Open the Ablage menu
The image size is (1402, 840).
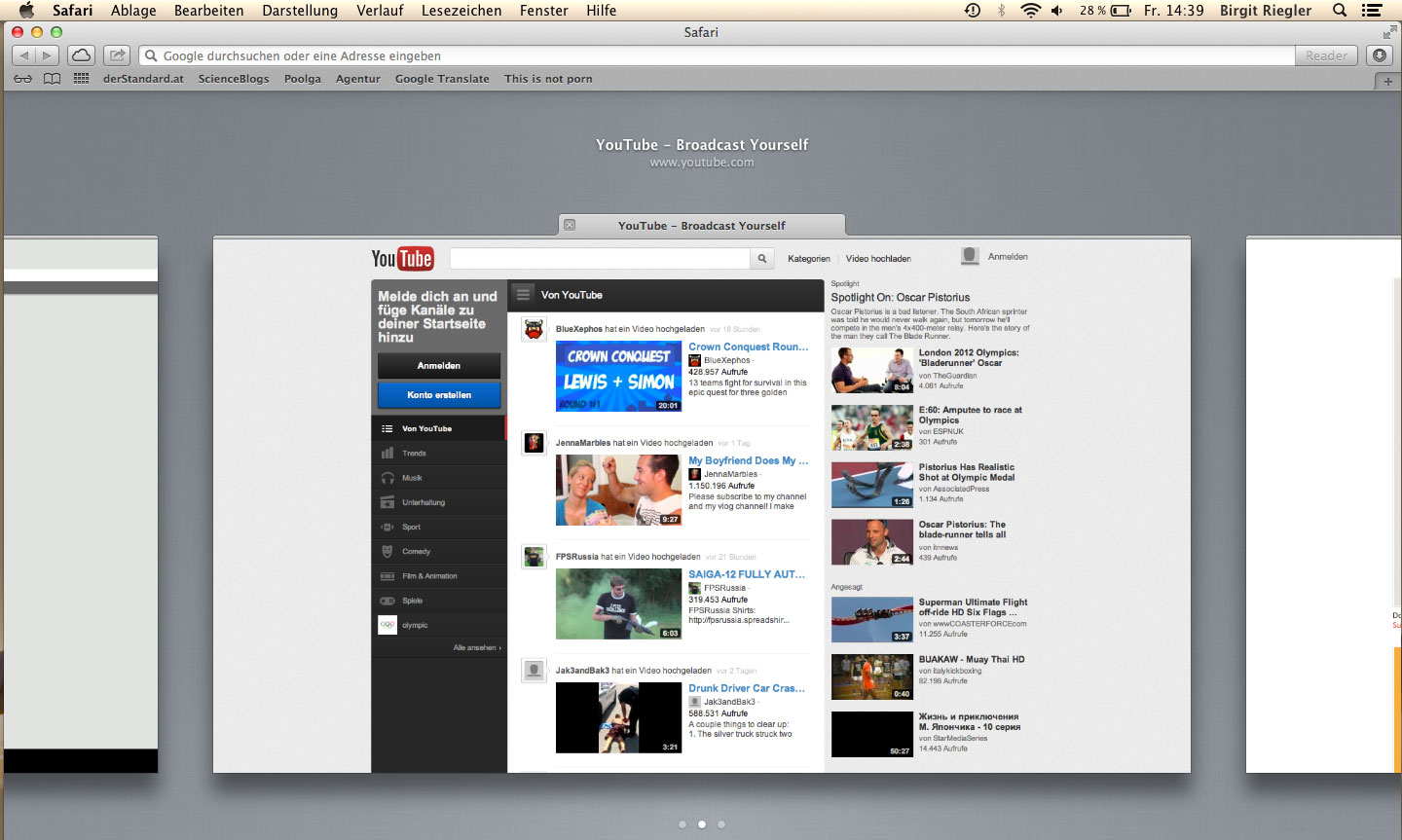[133, 11]
